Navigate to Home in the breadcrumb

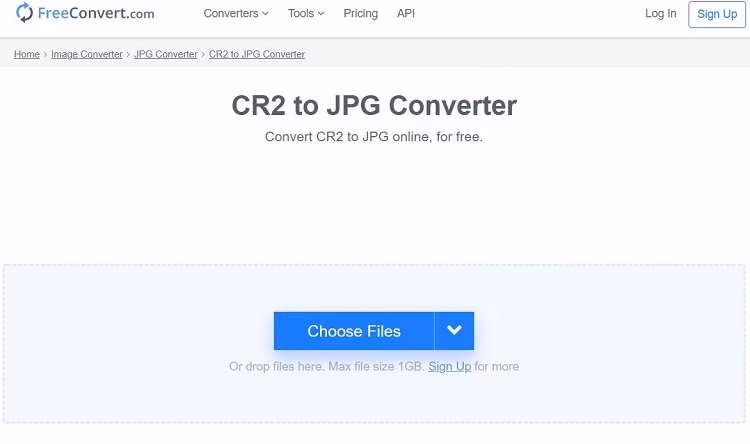(x=27, y=54)
